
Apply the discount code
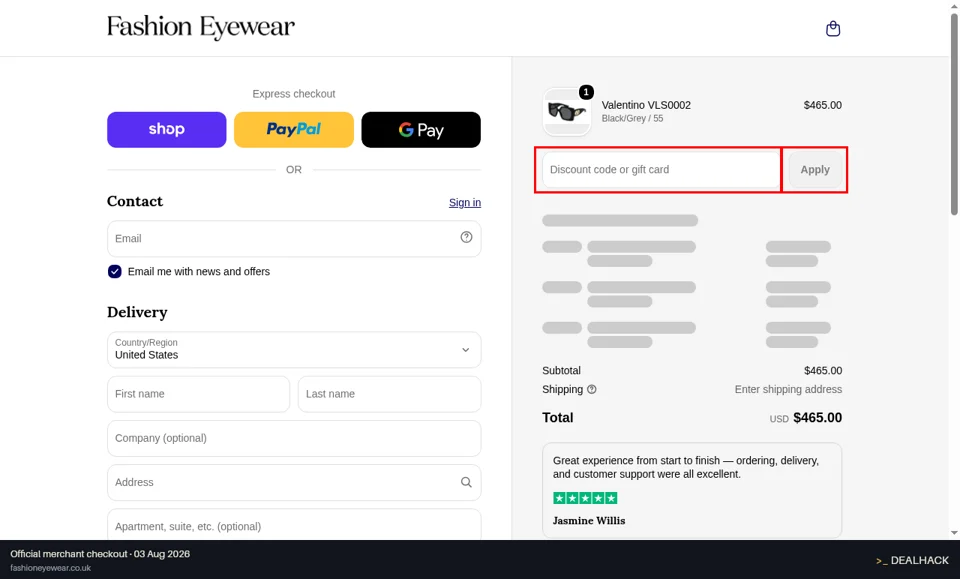[815, 170]
